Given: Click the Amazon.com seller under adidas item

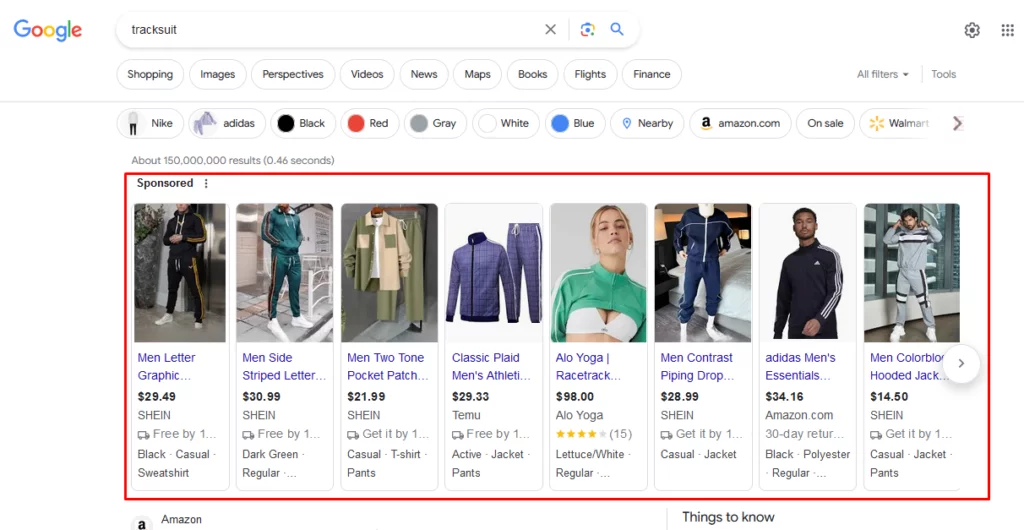Looking at the screenshot, I should [x=799, y=415].
